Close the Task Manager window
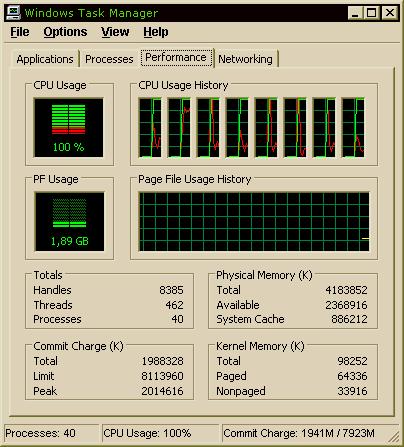 pyautogui.click(x=390, y=13)
